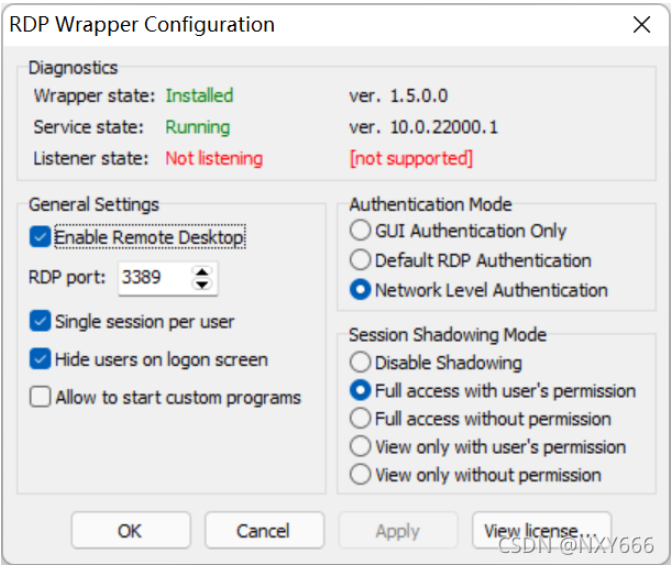Uncheck Hide users on logon screen
This screenshot has width=672, height=570.
pyautogui.click(x=41, y=360)
